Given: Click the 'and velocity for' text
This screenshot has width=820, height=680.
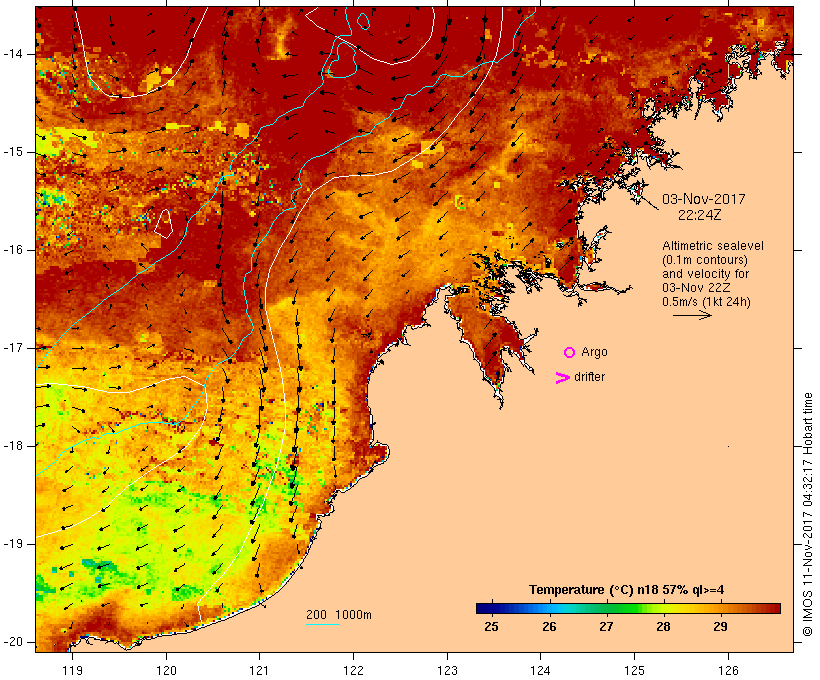Looking at the screenshot, I should pos(705,274).
